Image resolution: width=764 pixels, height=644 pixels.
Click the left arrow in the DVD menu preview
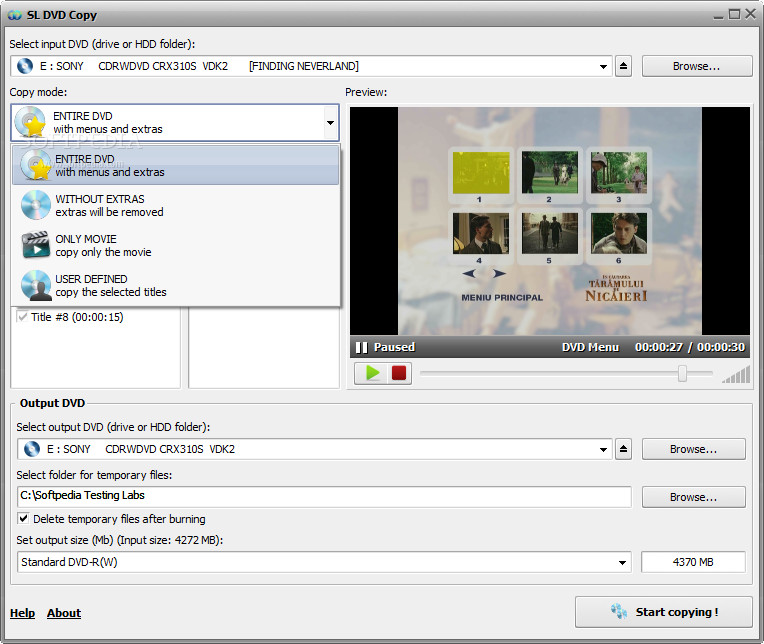(470, 273)
